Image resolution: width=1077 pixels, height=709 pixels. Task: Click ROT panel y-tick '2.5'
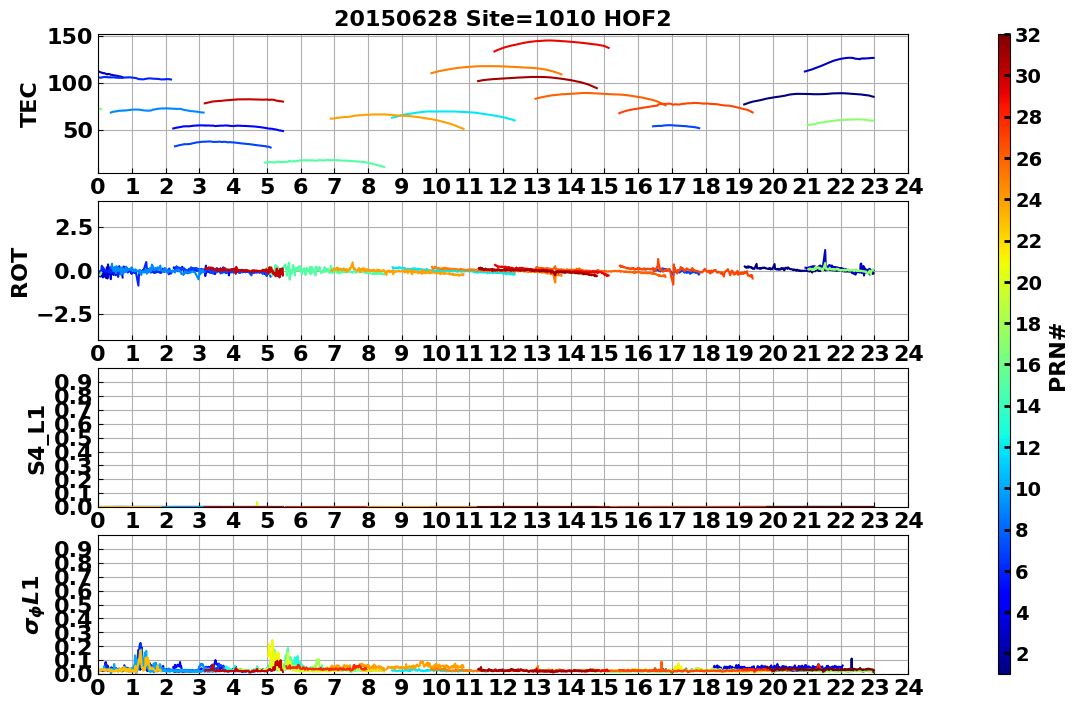(74, 227)
